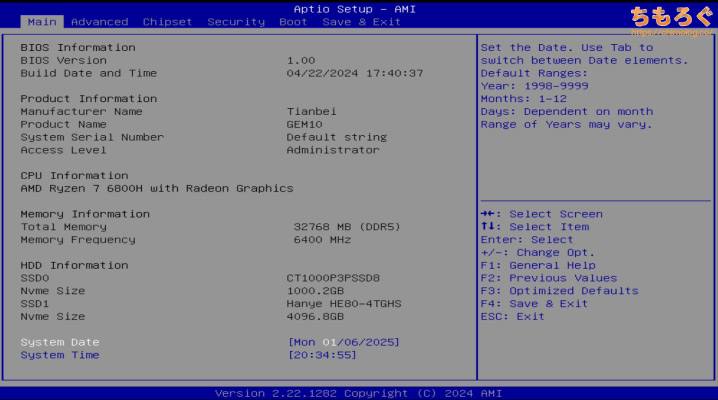This screenshot has height=400, width=718.
Task: Click the 'Enter: Select' hint
Action: (527, 239)
